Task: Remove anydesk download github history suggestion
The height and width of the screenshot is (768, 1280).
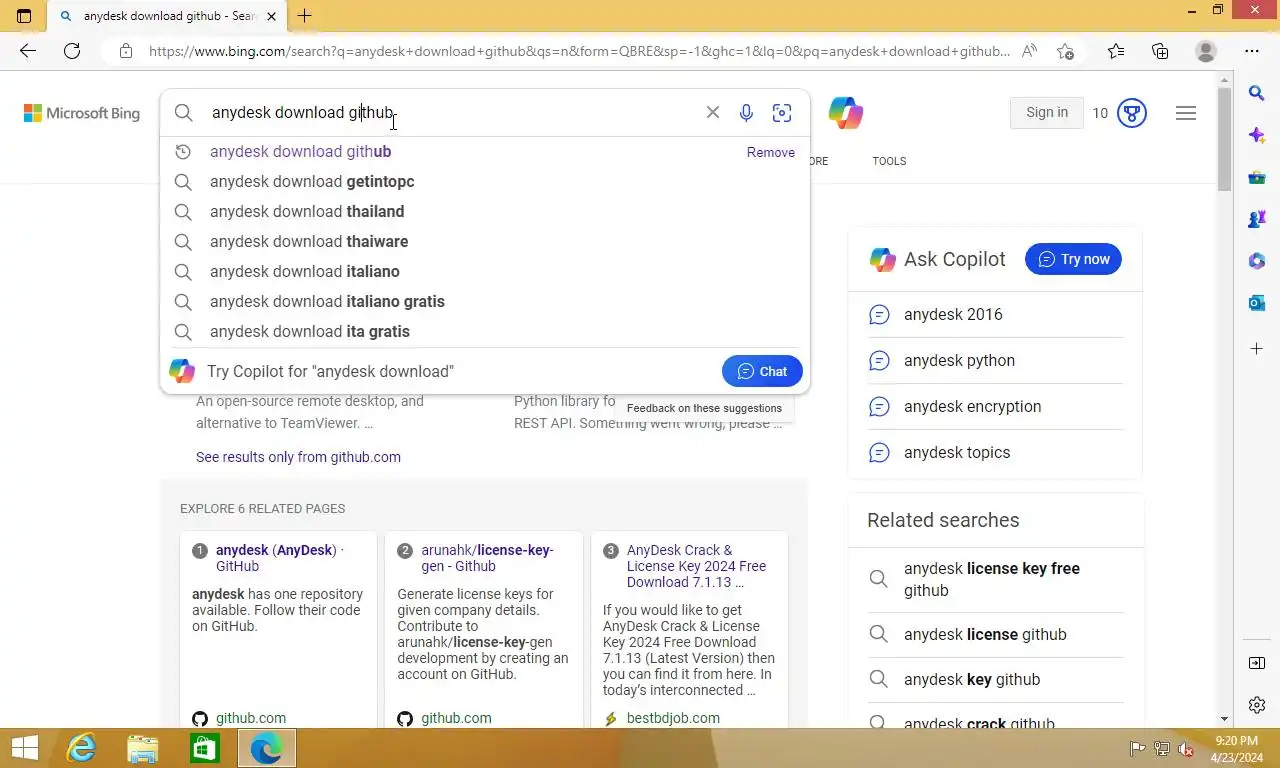Action: 771,152
